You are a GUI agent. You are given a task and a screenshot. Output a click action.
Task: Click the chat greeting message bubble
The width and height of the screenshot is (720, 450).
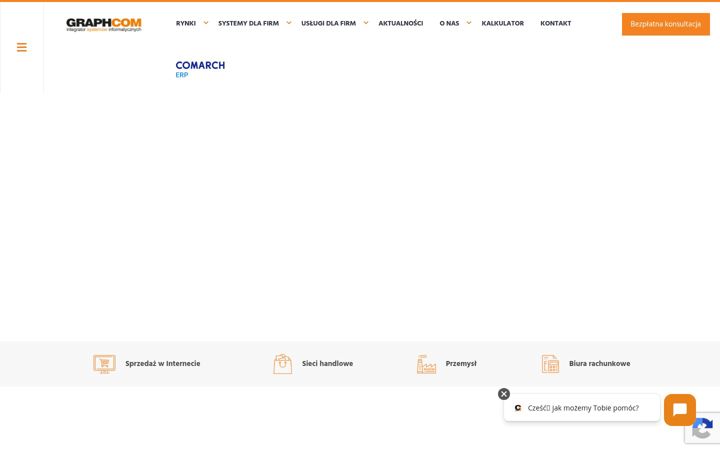582,408
